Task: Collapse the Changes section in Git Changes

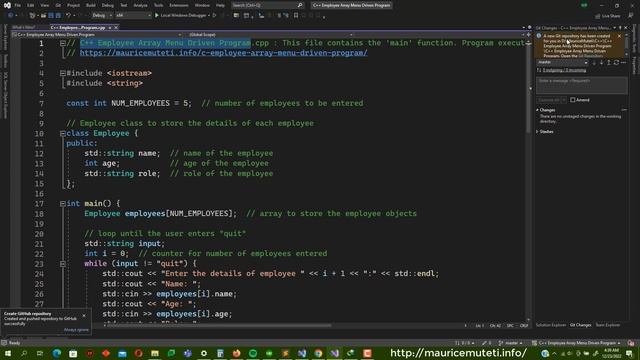Action: click(x=538, y=110)
